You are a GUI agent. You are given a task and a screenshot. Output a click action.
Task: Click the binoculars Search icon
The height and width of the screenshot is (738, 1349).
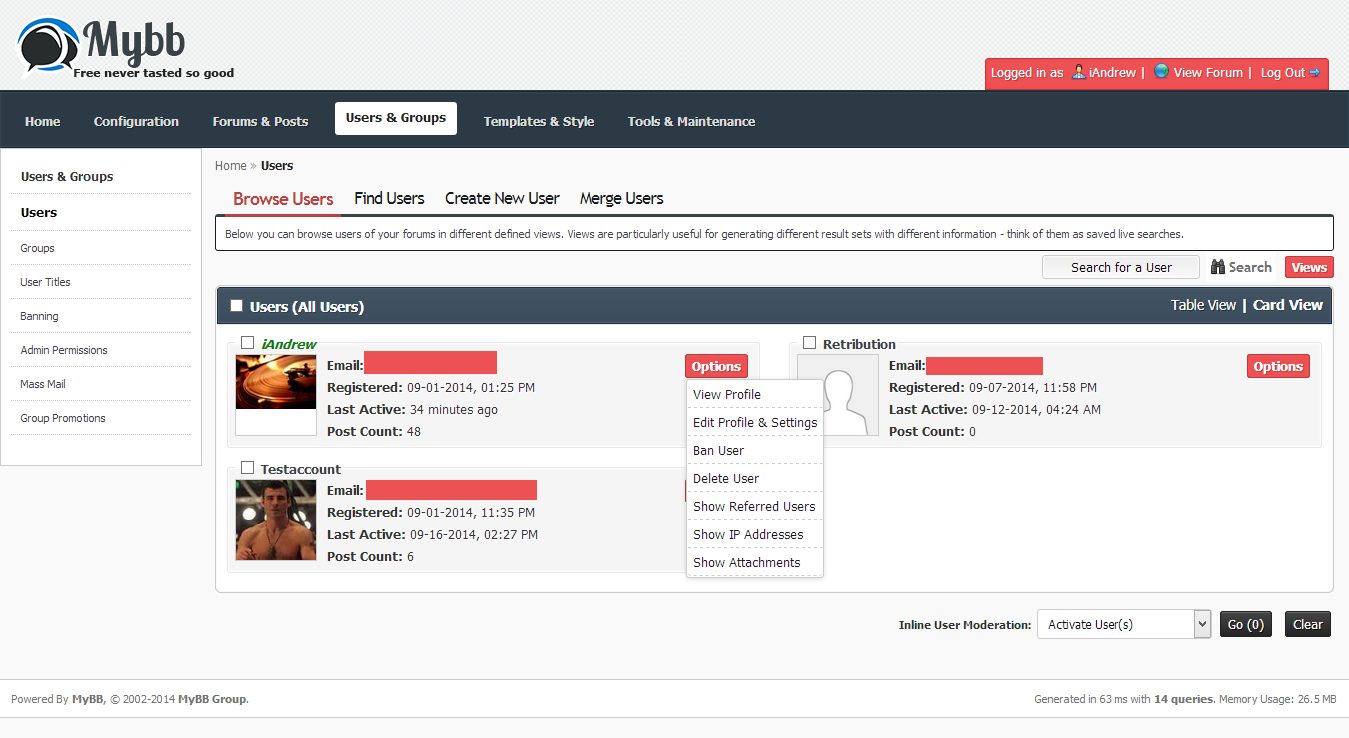pyautogui.click(x=1218, y=267)
